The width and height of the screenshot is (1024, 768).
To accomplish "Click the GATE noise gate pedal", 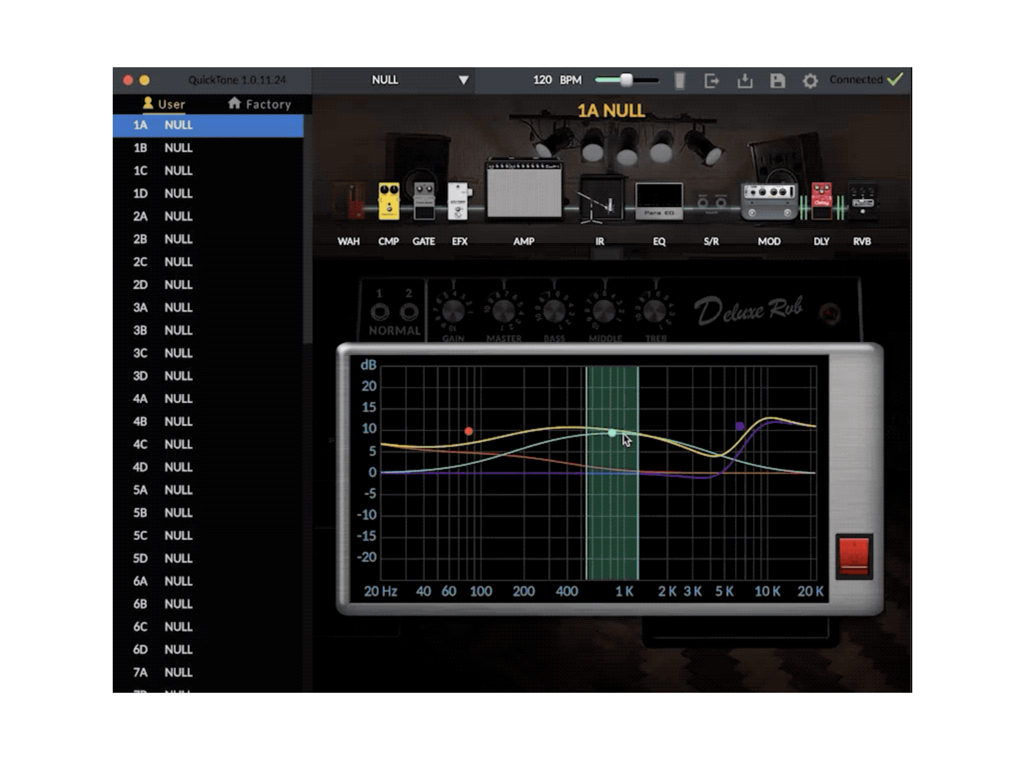I will pos(424,201).
